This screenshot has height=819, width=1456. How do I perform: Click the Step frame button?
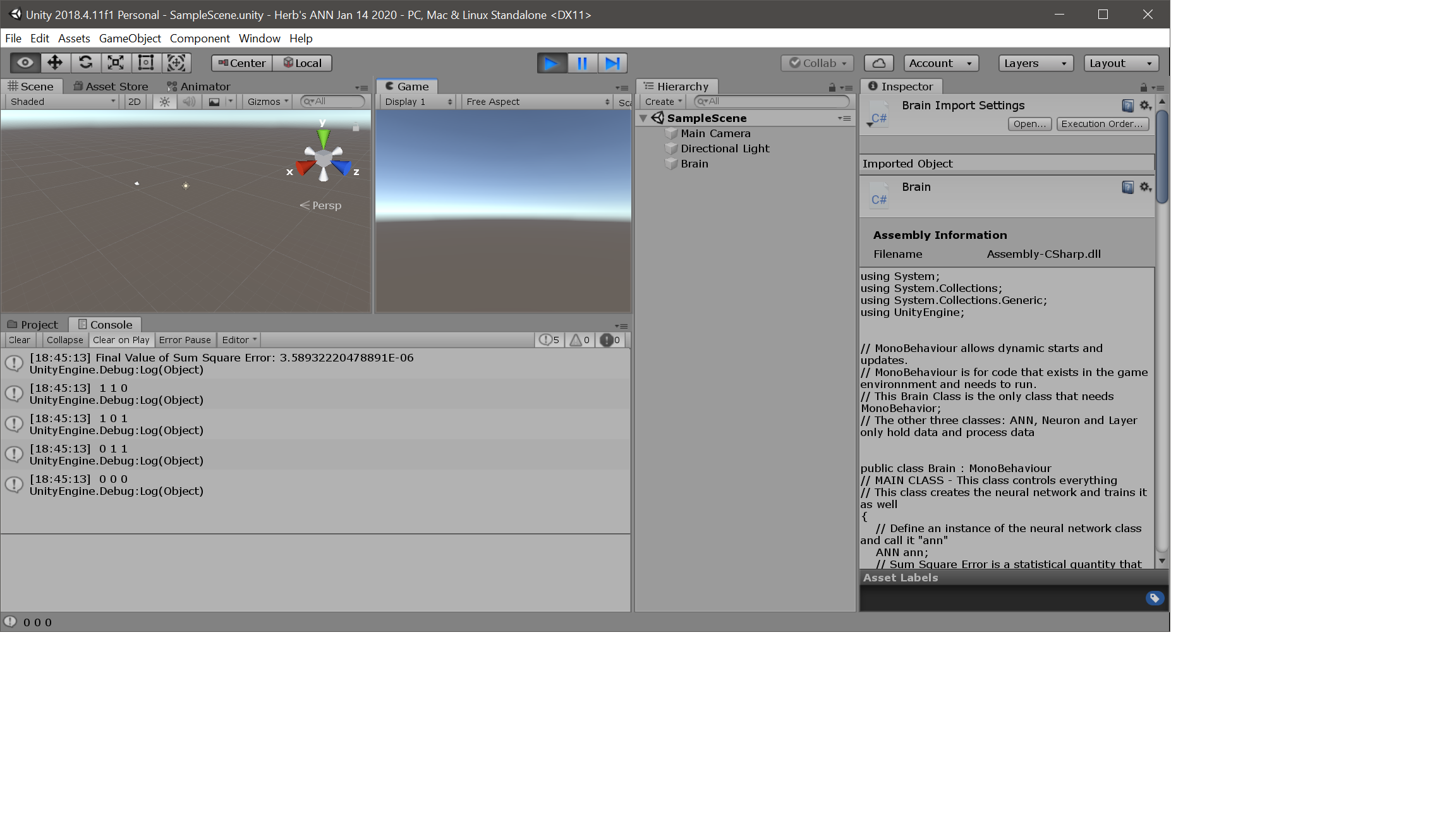click(612, 63)
